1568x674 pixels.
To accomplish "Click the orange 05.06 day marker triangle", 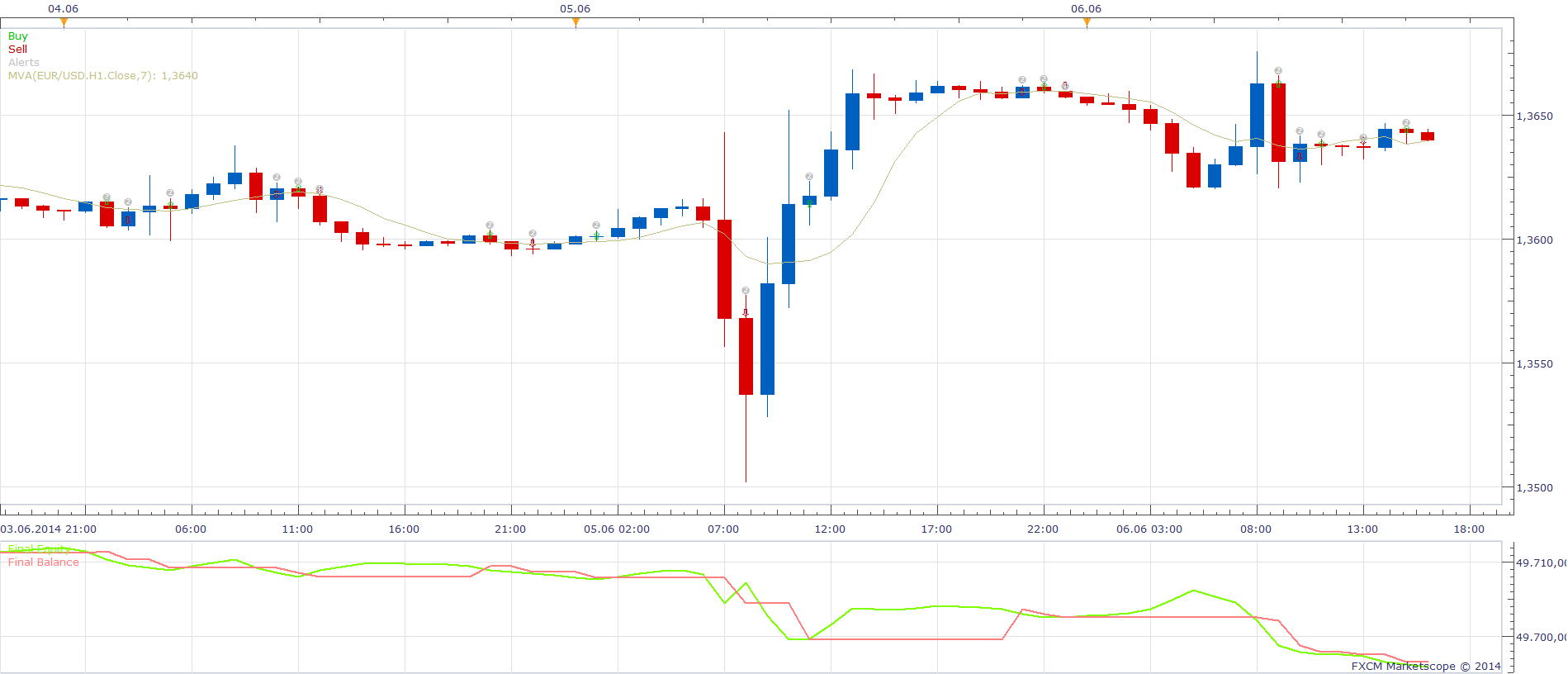I will coord(576,22).
